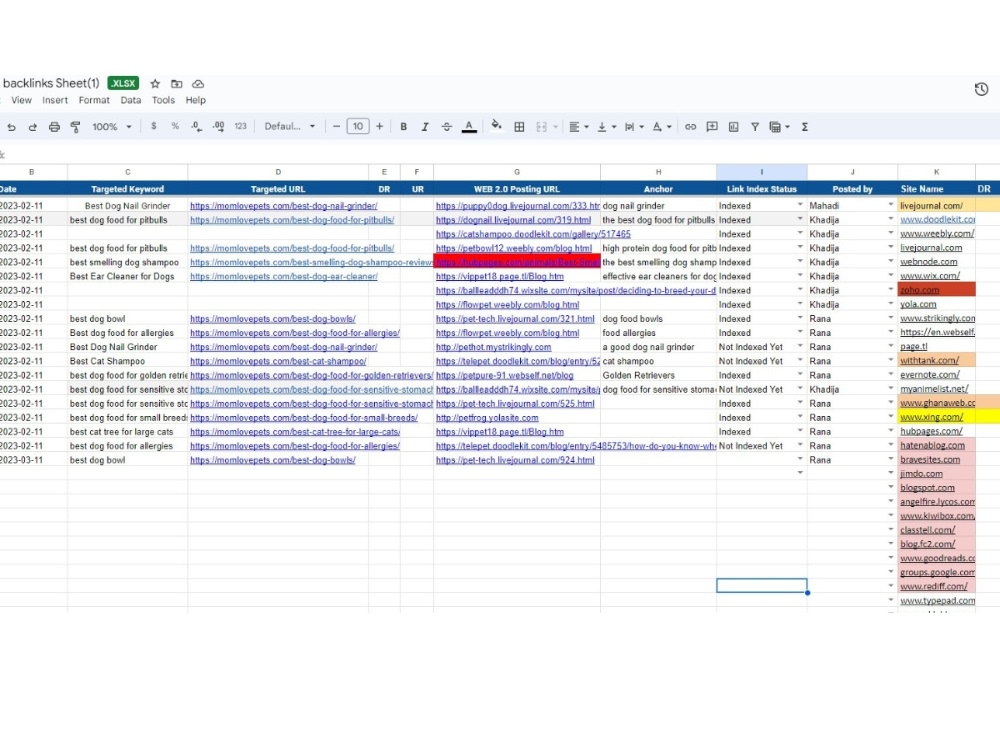This screenshot has height=750, width=1000.
Task: Open the petfrog yolasite link
Action: pos(487,418)
